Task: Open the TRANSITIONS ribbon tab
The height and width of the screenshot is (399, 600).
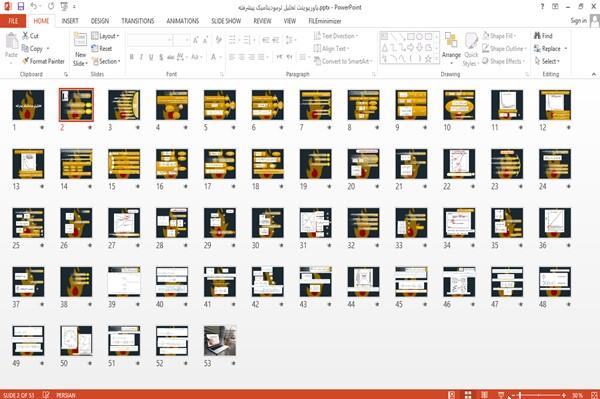Action: [138, 21]
